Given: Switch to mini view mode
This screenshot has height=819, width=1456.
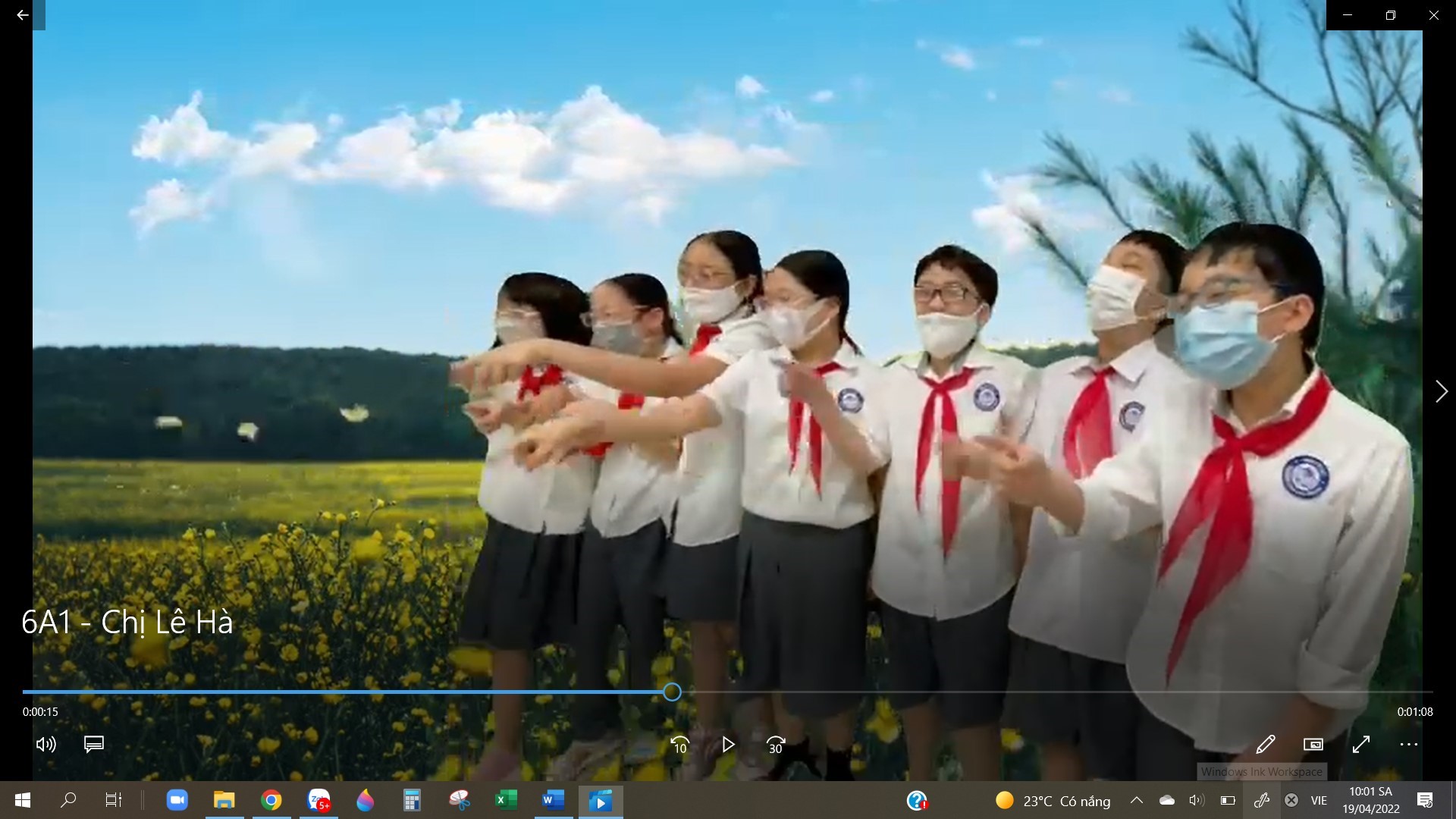Looking at the screenshot, I should click(x=1313, y=745).
